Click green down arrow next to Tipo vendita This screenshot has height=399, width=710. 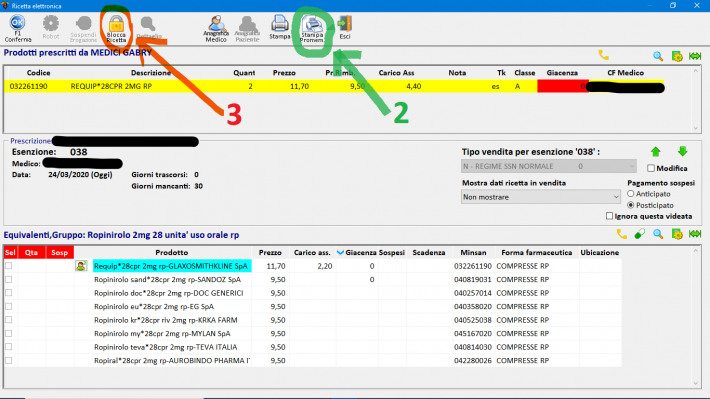click(x=682, y=152)
